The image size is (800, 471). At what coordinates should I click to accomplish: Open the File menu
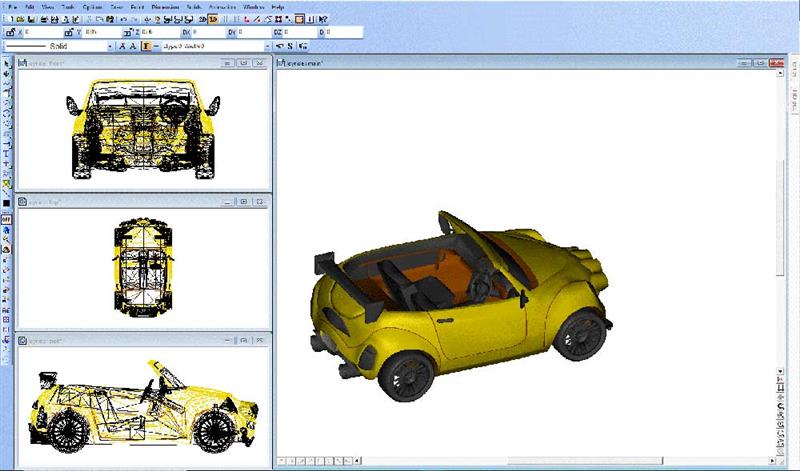tap(12, 7)
